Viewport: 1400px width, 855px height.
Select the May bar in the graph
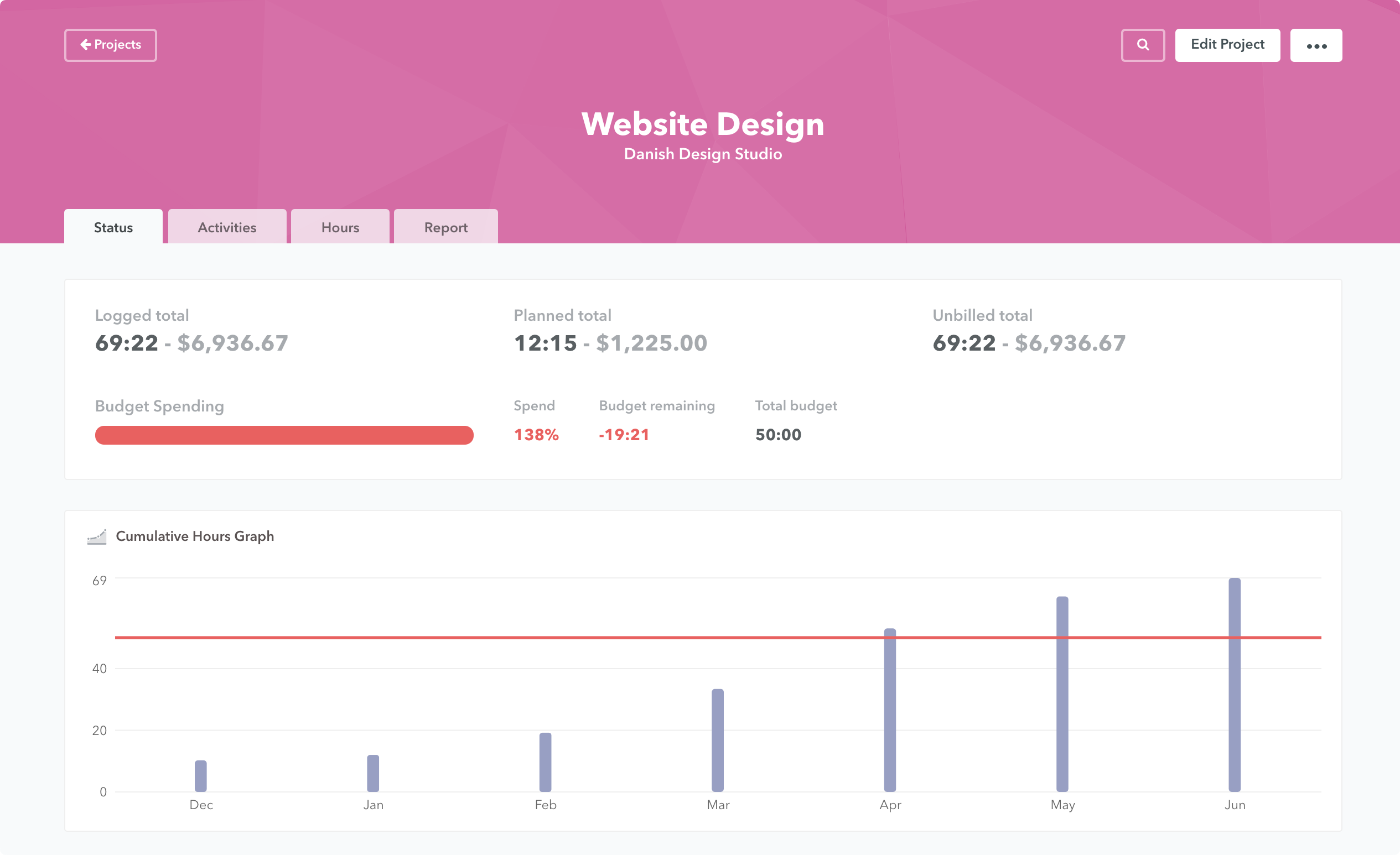1061,692
